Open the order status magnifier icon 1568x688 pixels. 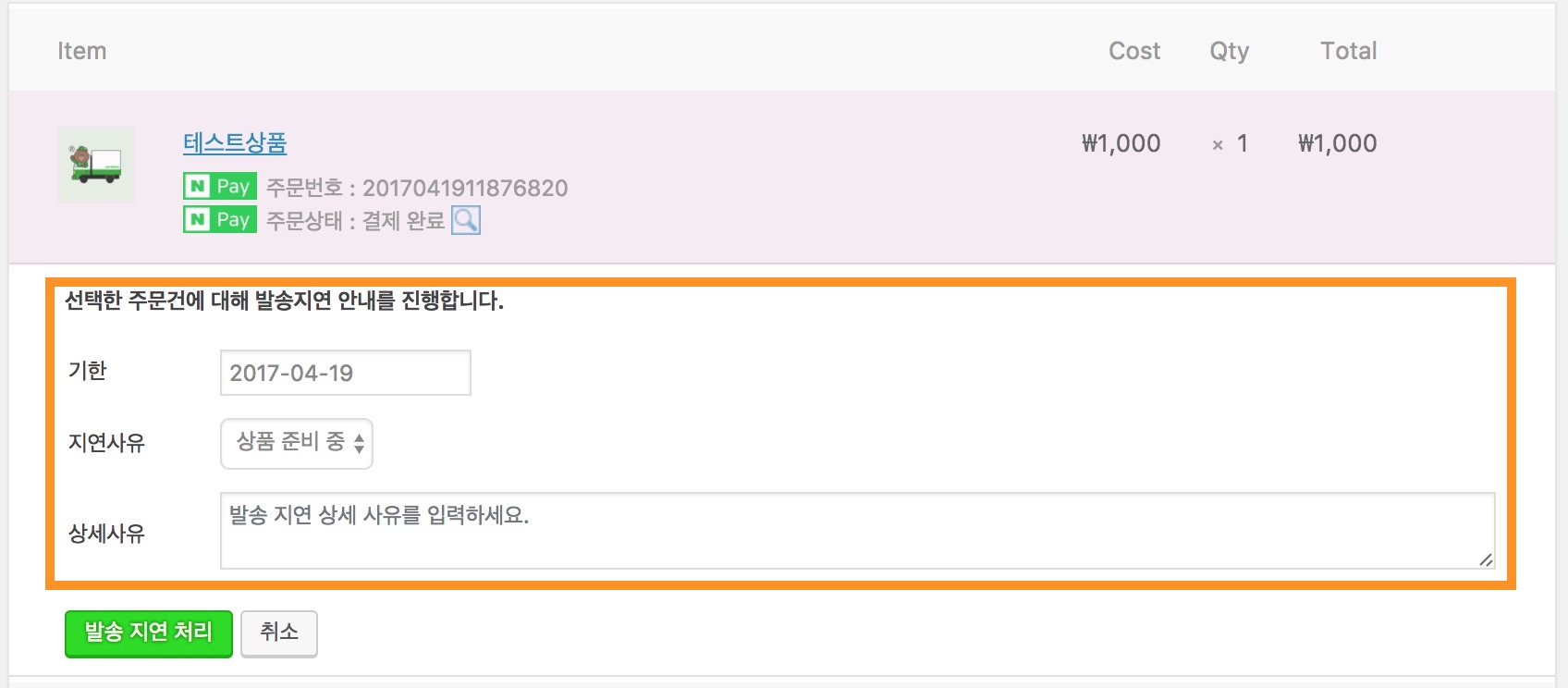(x=466, y=220)
